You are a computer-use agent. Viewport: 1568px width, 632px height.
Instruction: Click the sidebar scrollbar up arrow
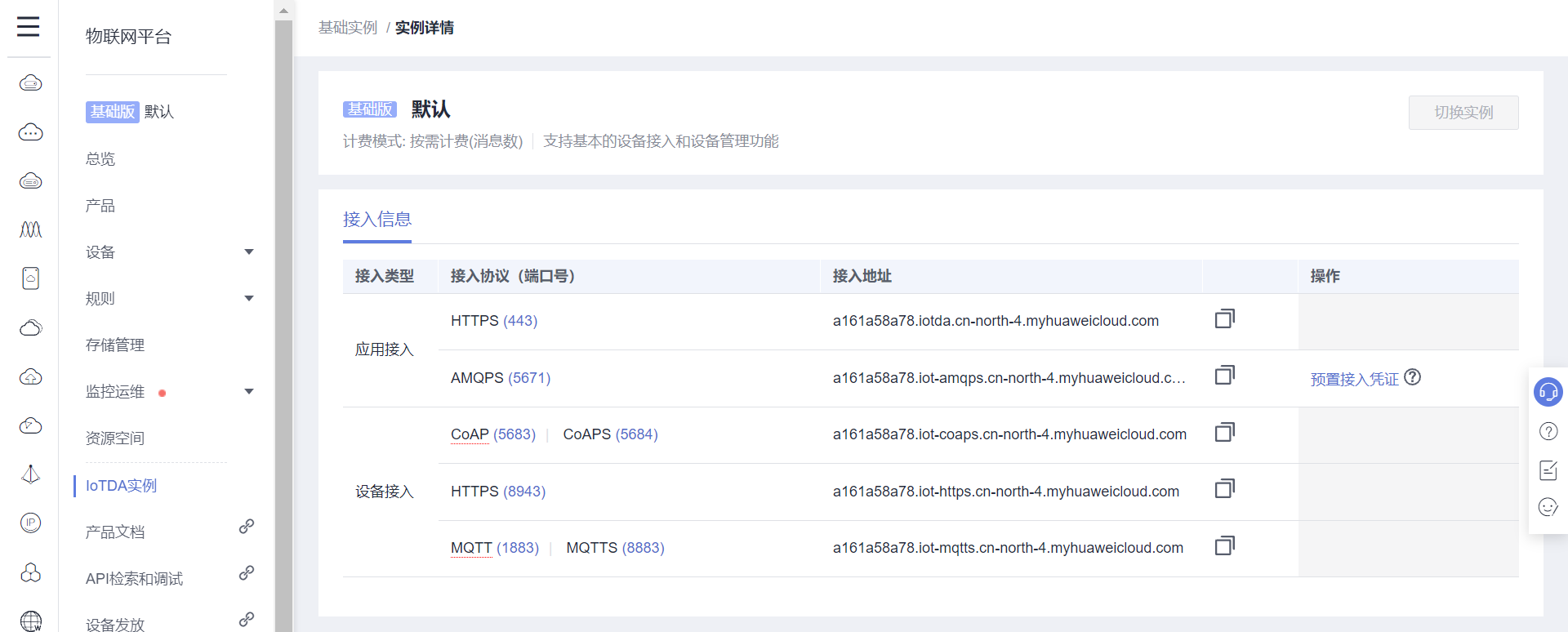click(x=283, y=11)
